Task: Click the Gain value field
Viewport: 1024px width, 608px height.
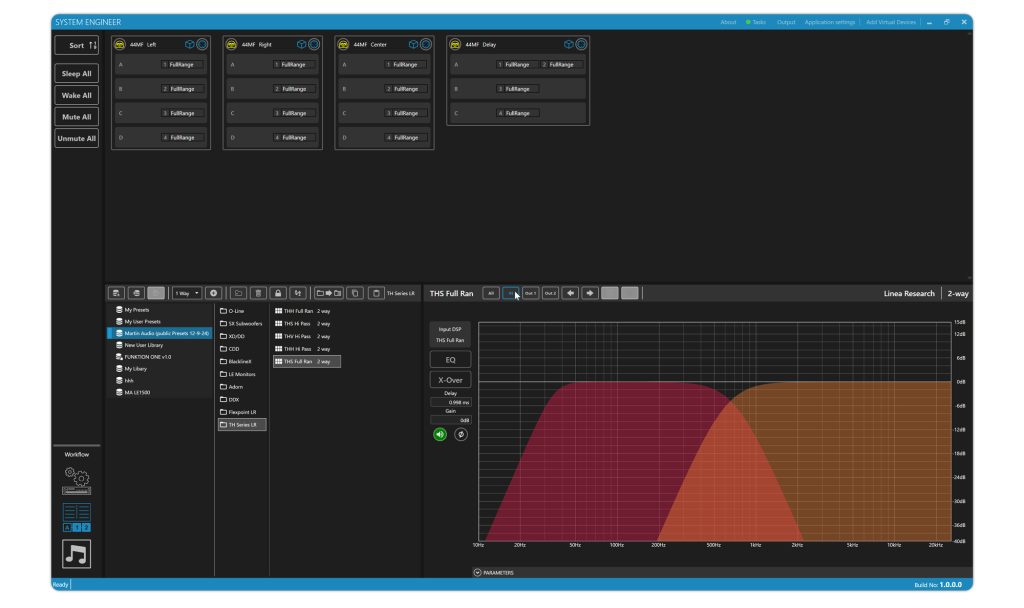Action: (450, 420)
